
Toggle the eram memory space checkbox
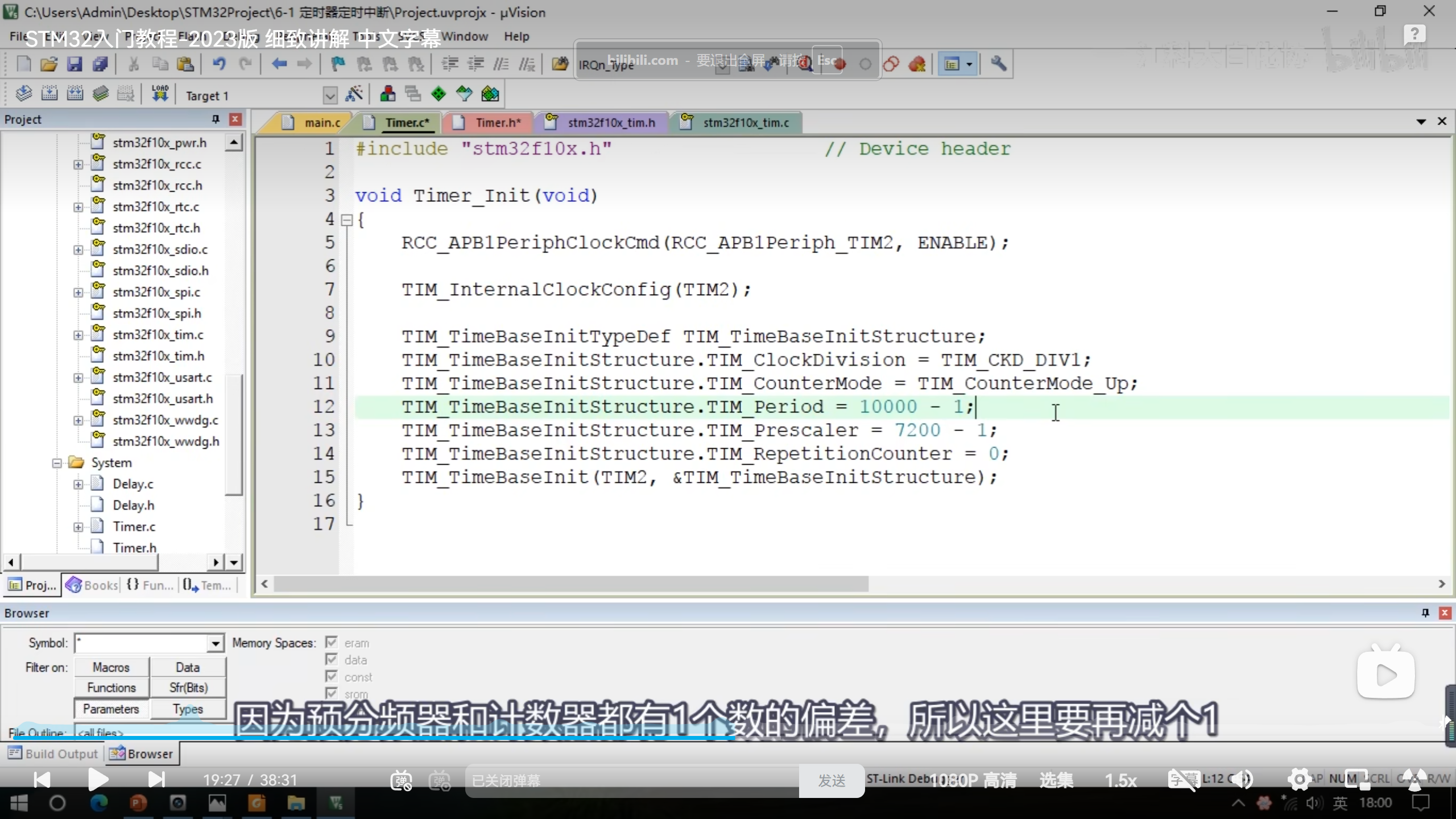(x=332, y=643)
